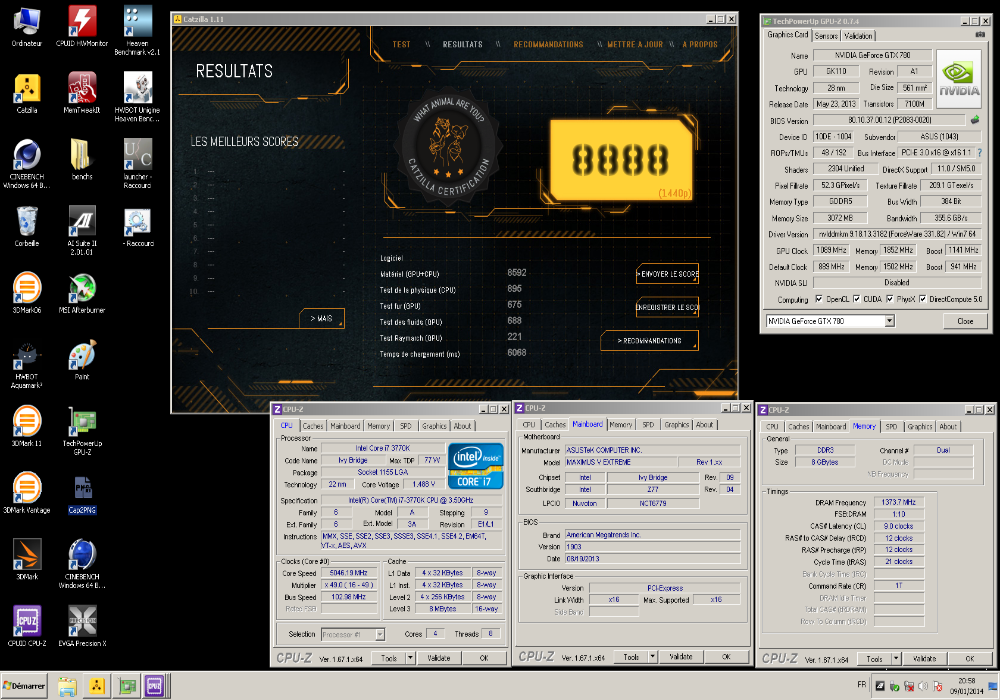Click Validate in the CPU-Z CPU window
Screen dimensions: 1000x700
pyautogui.click(x=438, y=657)
